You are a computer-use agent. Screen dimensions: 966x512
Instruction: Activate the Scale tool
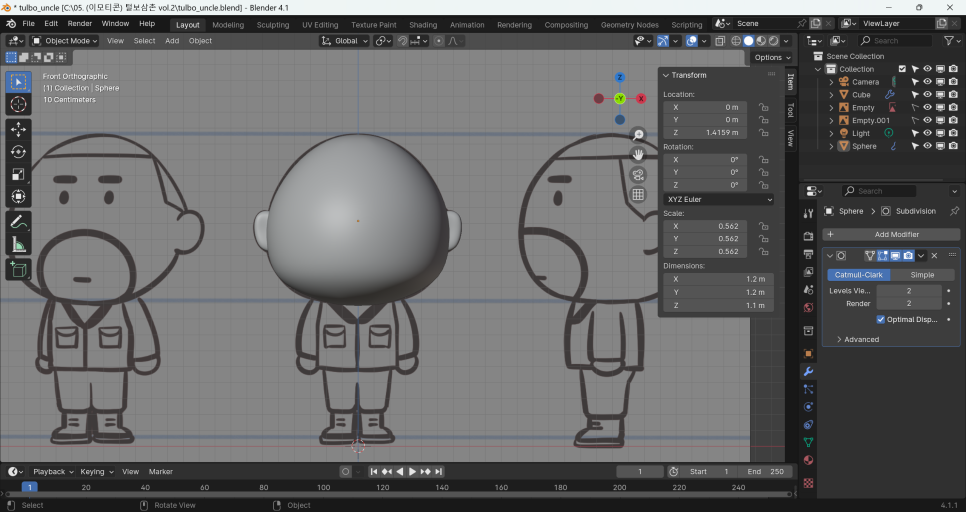pos(18,174)
